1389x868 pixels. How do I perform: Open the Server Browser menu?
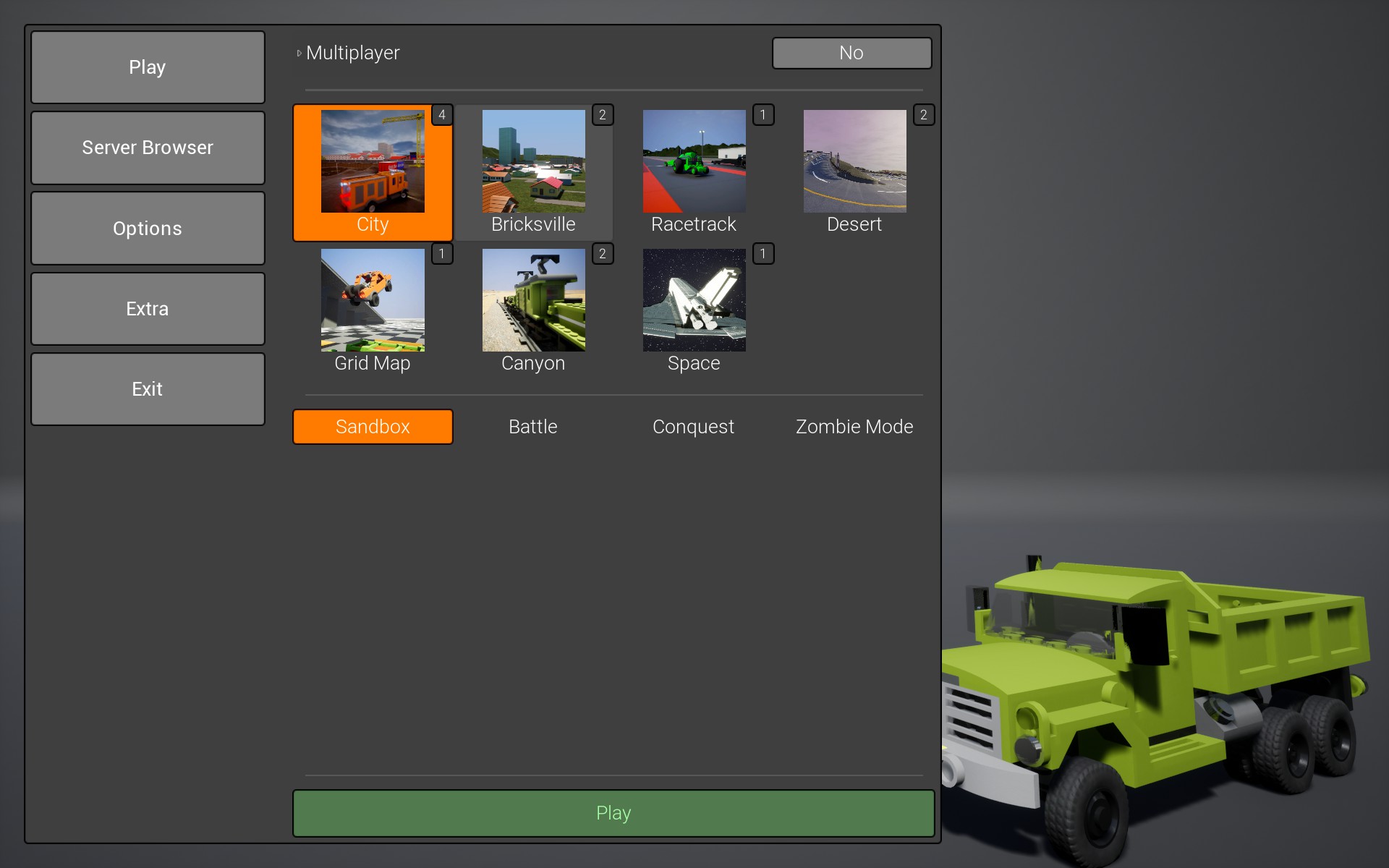(x=148, y=148)
